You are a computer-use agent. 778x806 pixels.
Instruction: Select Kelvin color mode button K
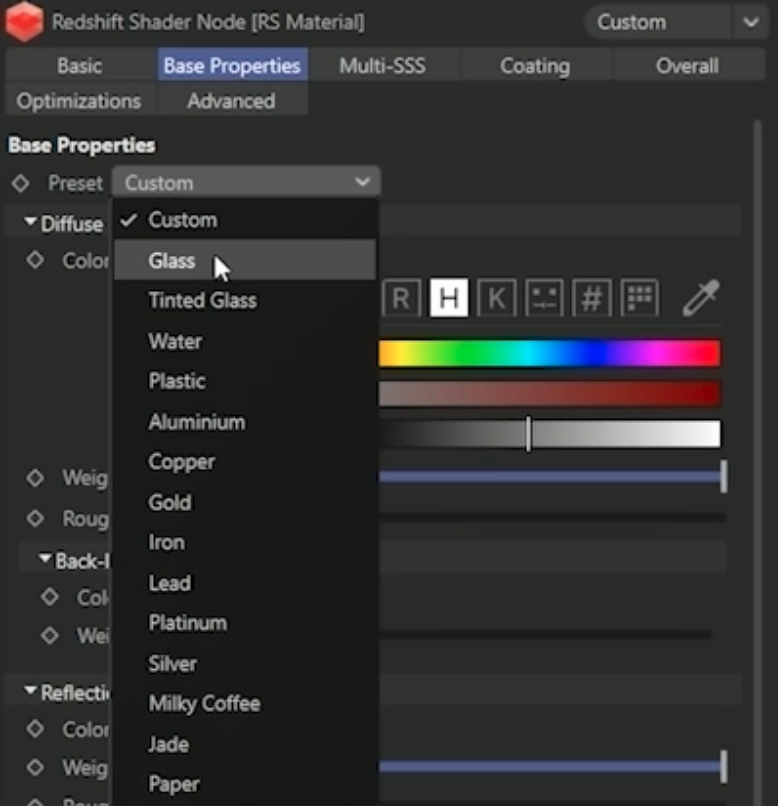pos(496,298)
